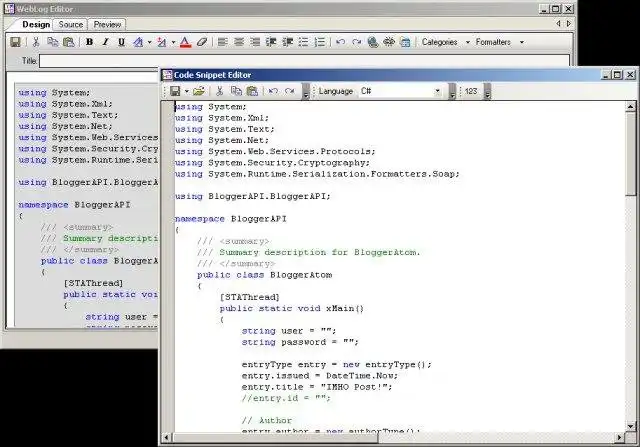Redo in the WebLog Editor toolbar

tap(356, 42)
